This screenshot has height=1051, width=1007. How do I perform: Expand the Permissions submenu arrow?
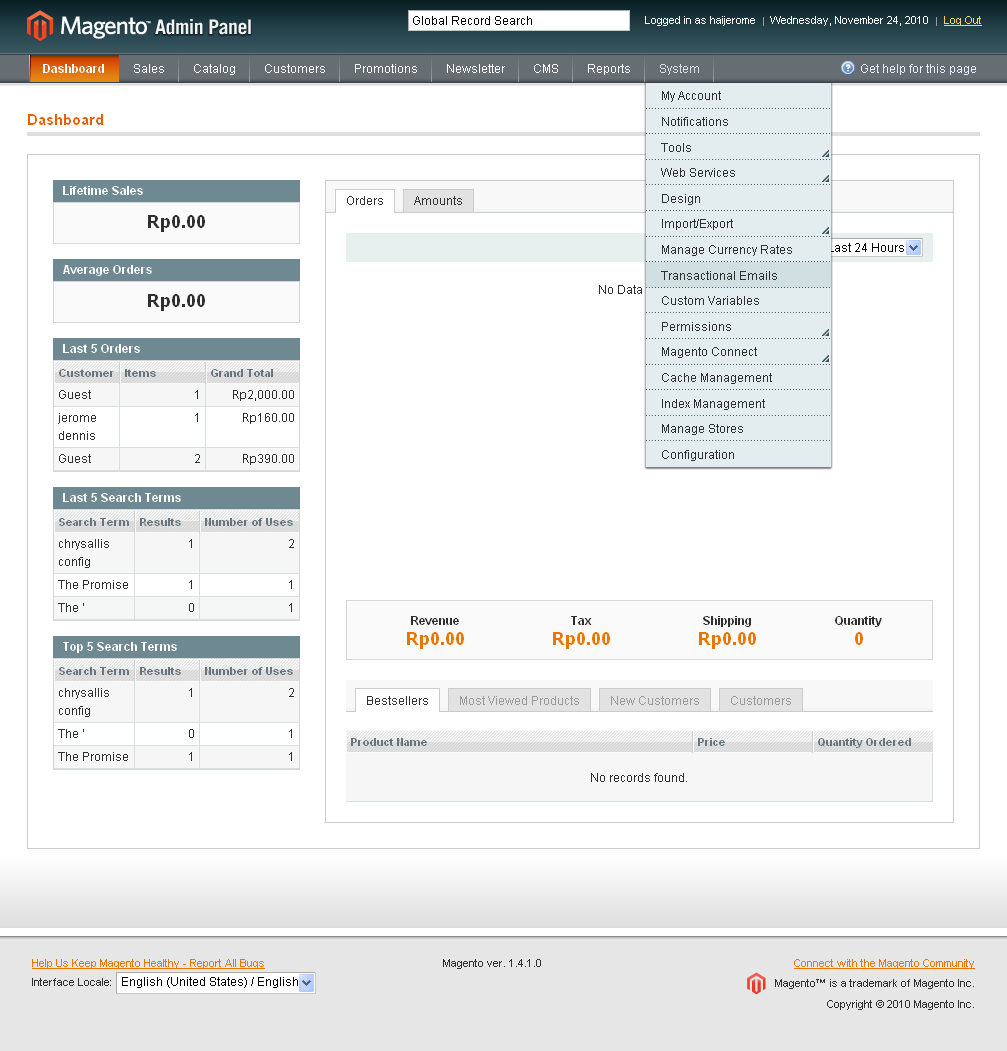pyautogui.click(x=826, y=331)
